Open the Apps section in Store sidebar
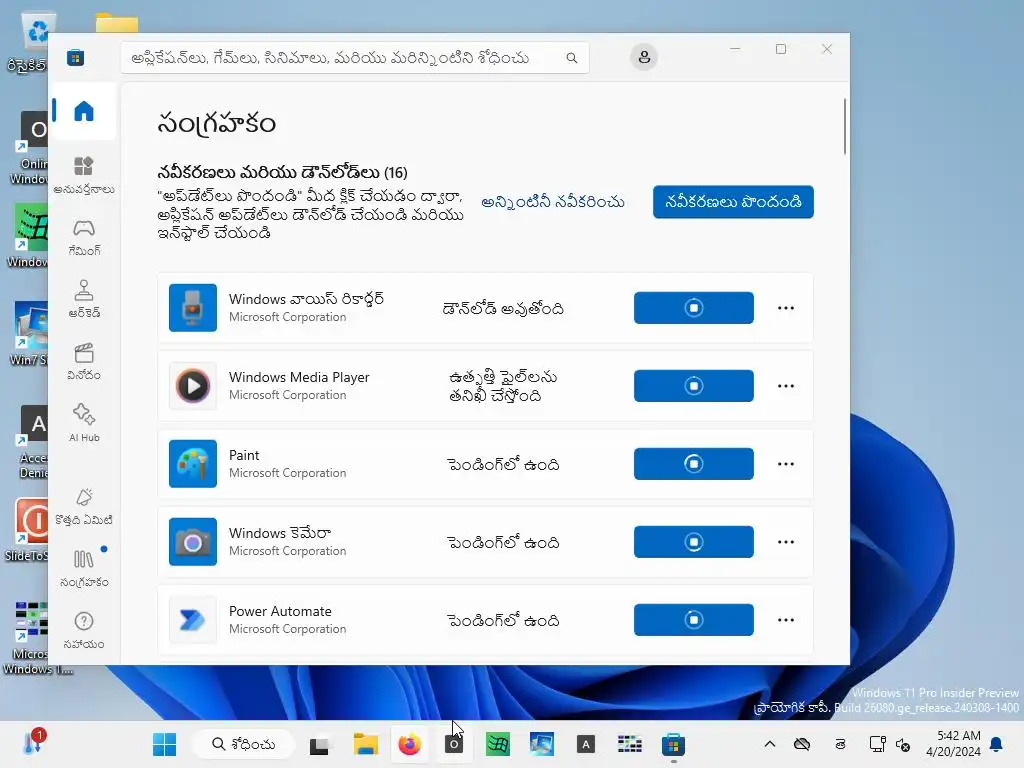Screen dimensions: 1024x768 [84, 175]
